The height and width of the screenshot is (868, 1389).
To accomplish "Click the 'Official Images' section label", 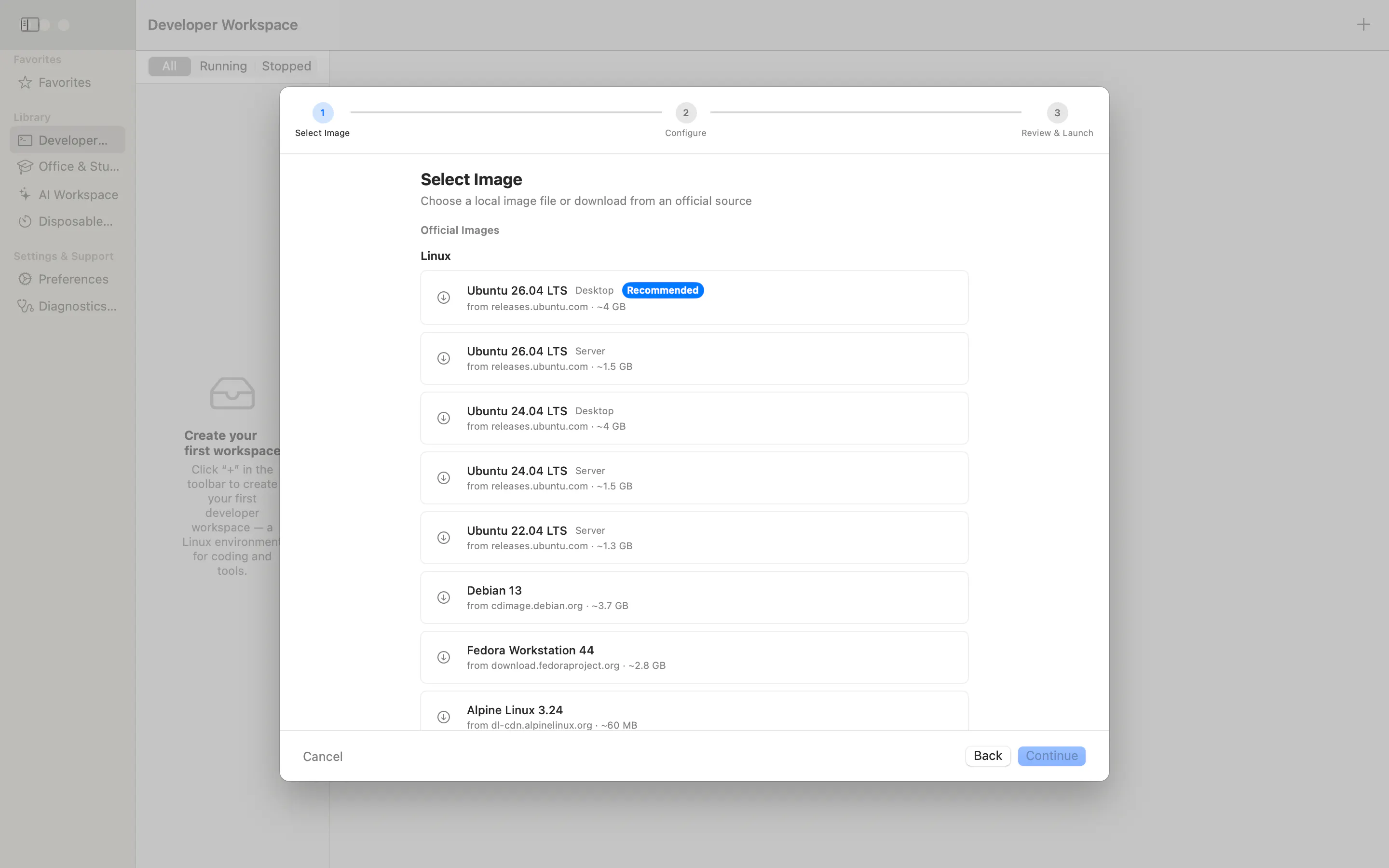I will tap(460, 230).
